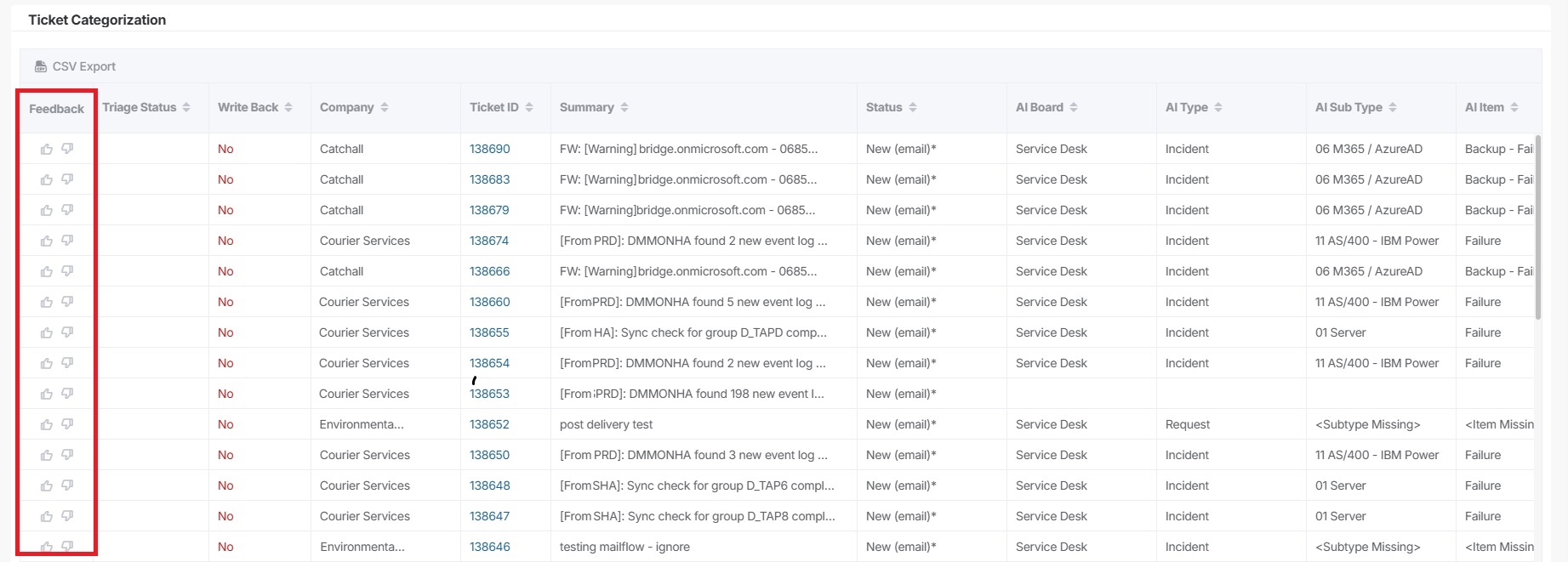
Task: Click thumbs up for ticket 138690
Action: [x=47, y=150]
